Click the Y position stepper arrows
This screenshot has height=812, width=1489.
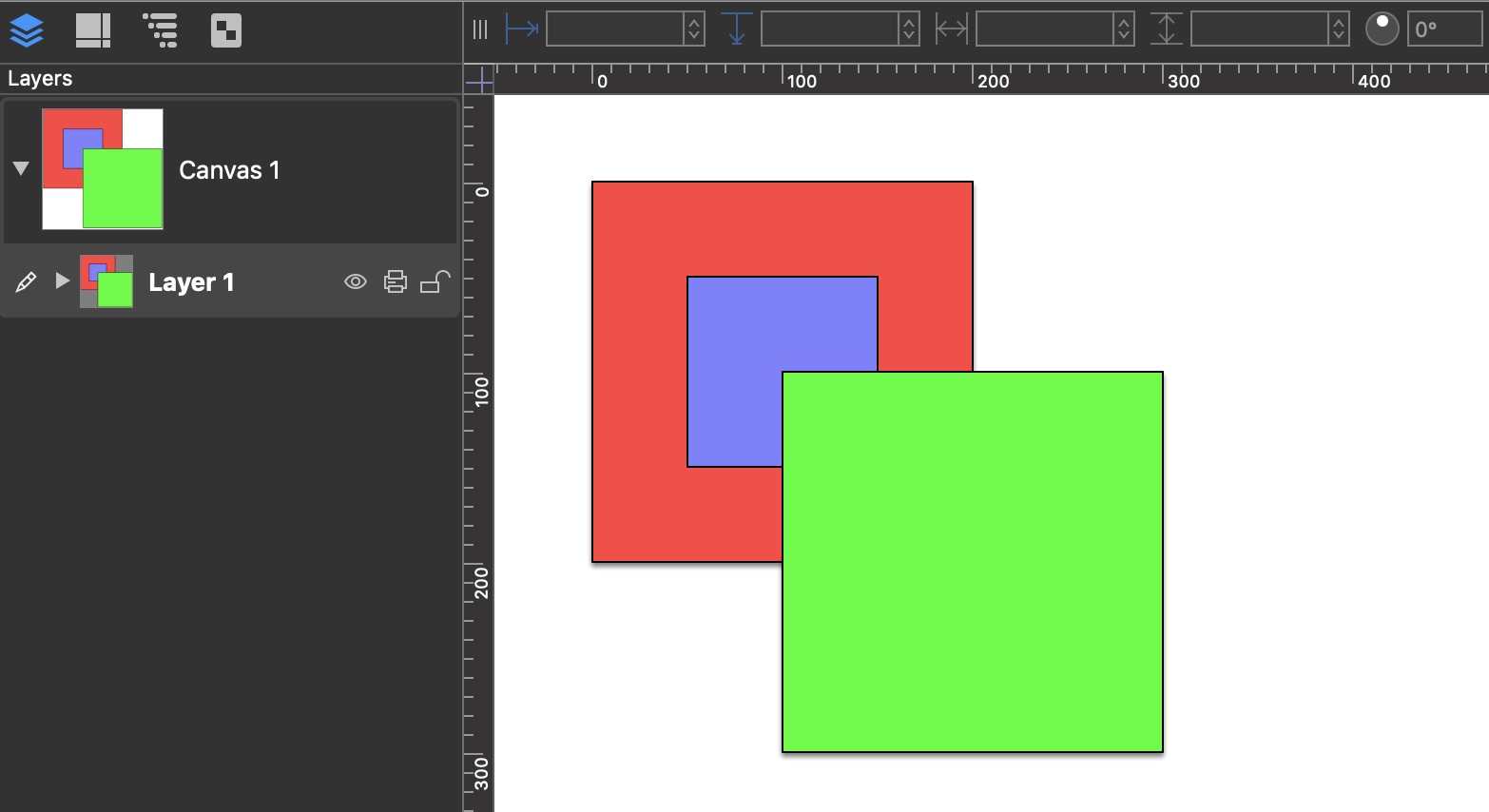[x=910, y=29]
